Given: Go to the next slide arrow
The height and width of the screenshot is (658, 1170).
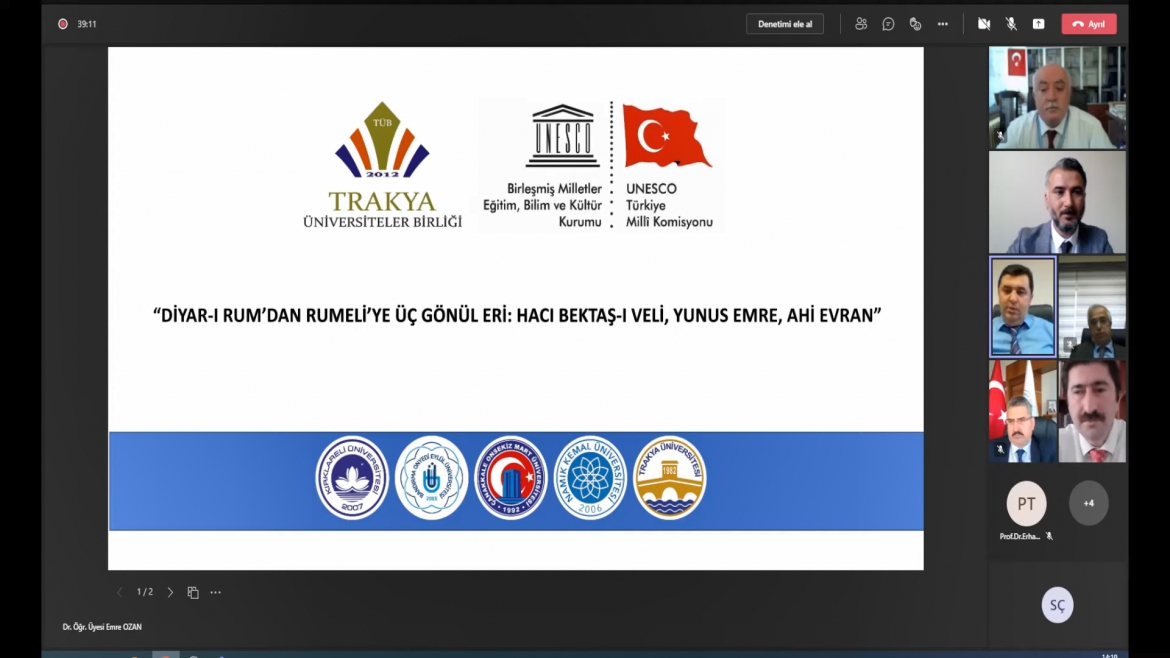Looking at the screenshot, I should click(170, 592).
